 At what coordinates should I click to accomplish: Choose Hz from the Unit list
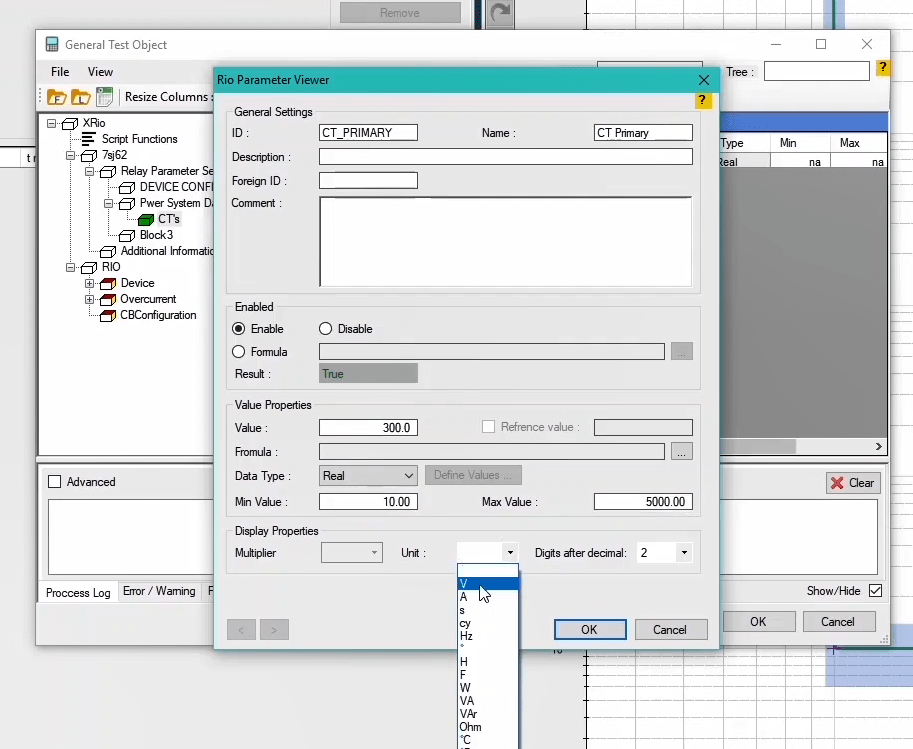(x=466, y=636)
